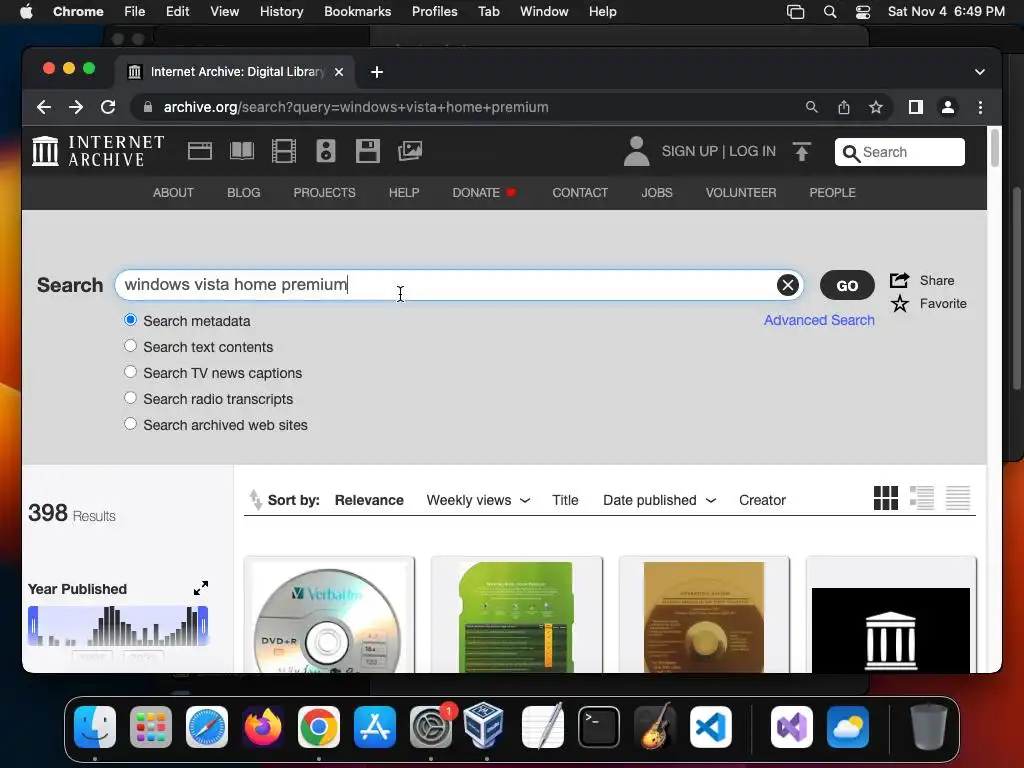The width and height of the screenshot is (1024, 768).
Task: Select Search TV news captions option
Action: pyautogui.click(x=131, y=372)
